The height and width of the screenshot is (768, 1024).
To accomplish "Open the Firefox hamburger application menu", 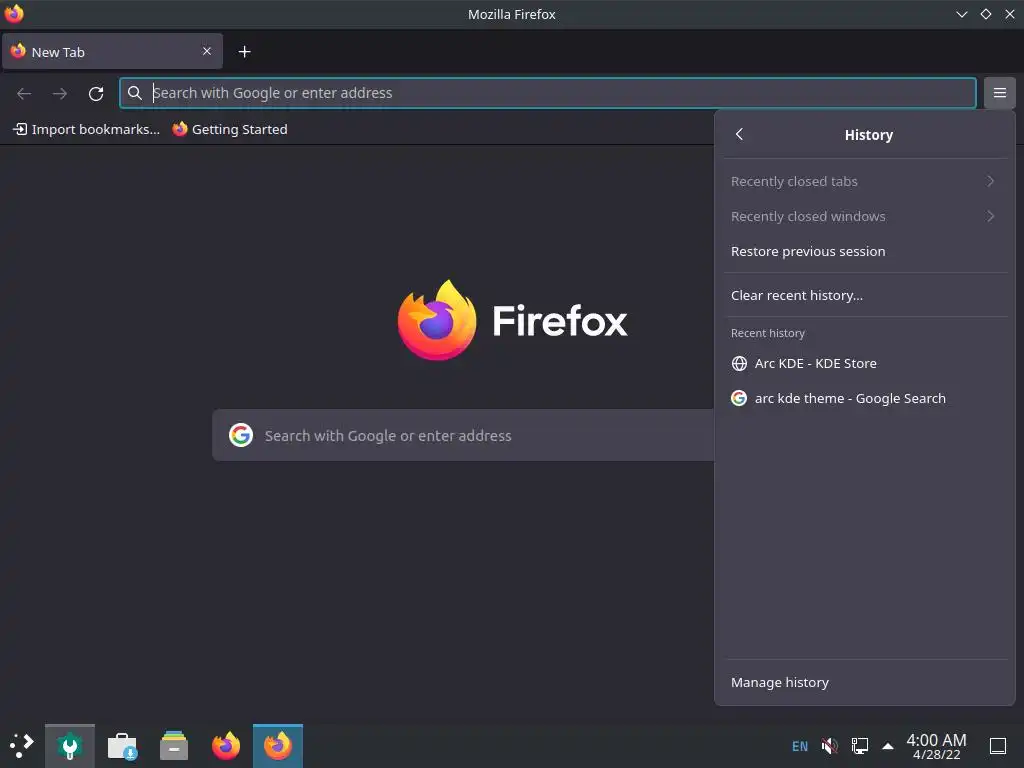I will (x=999, y=93).
